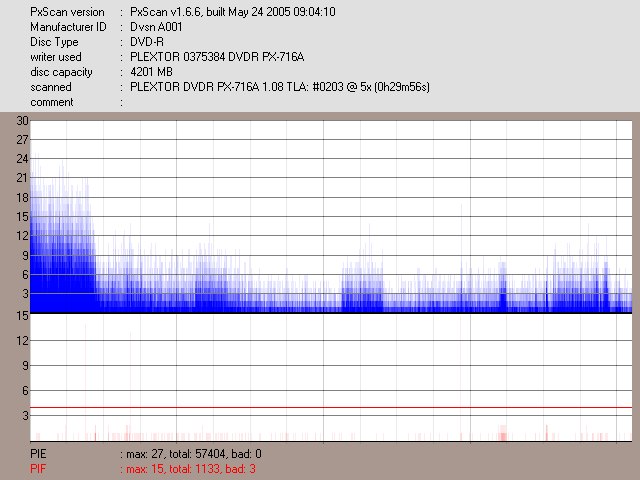The width and height of the screenshot is (640, 480).
Task: Select the PxScan version label
Action: (x=67, y=12)
